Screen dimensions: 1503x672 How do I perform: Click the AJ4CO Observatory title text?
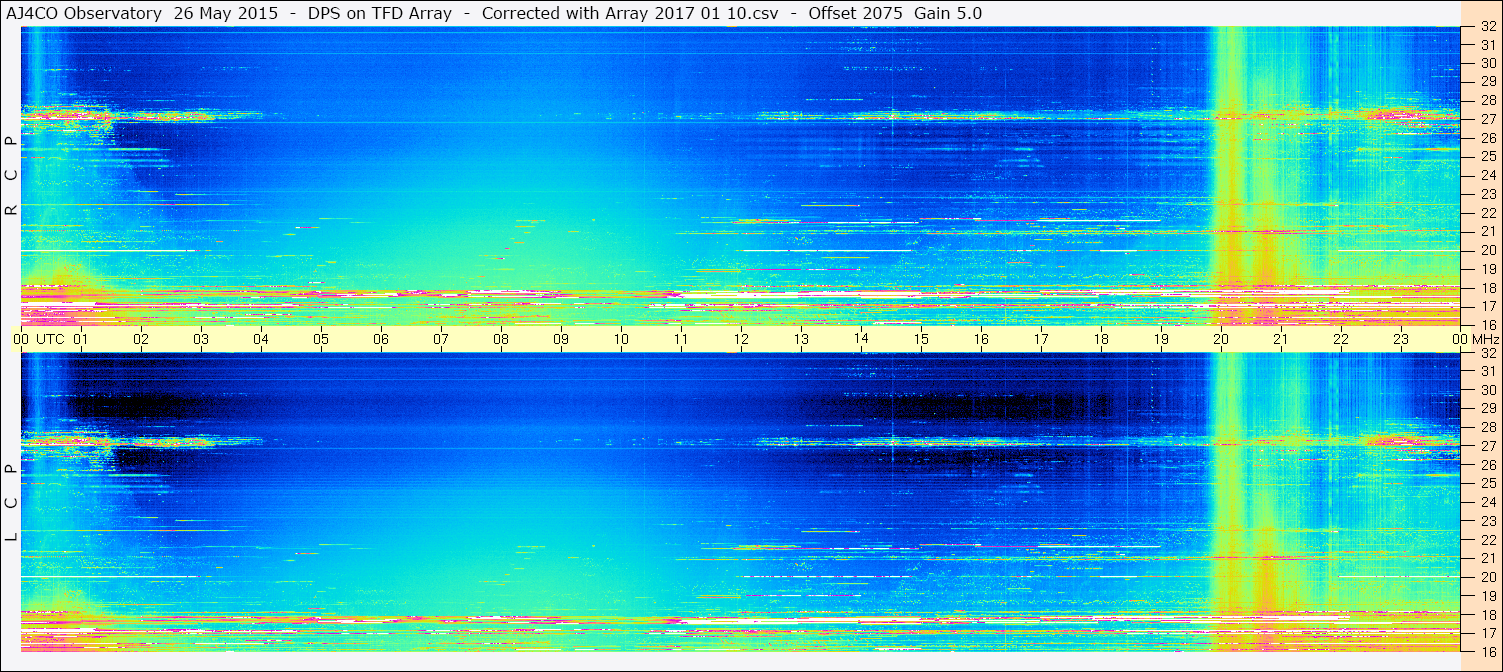pos(86,13)
